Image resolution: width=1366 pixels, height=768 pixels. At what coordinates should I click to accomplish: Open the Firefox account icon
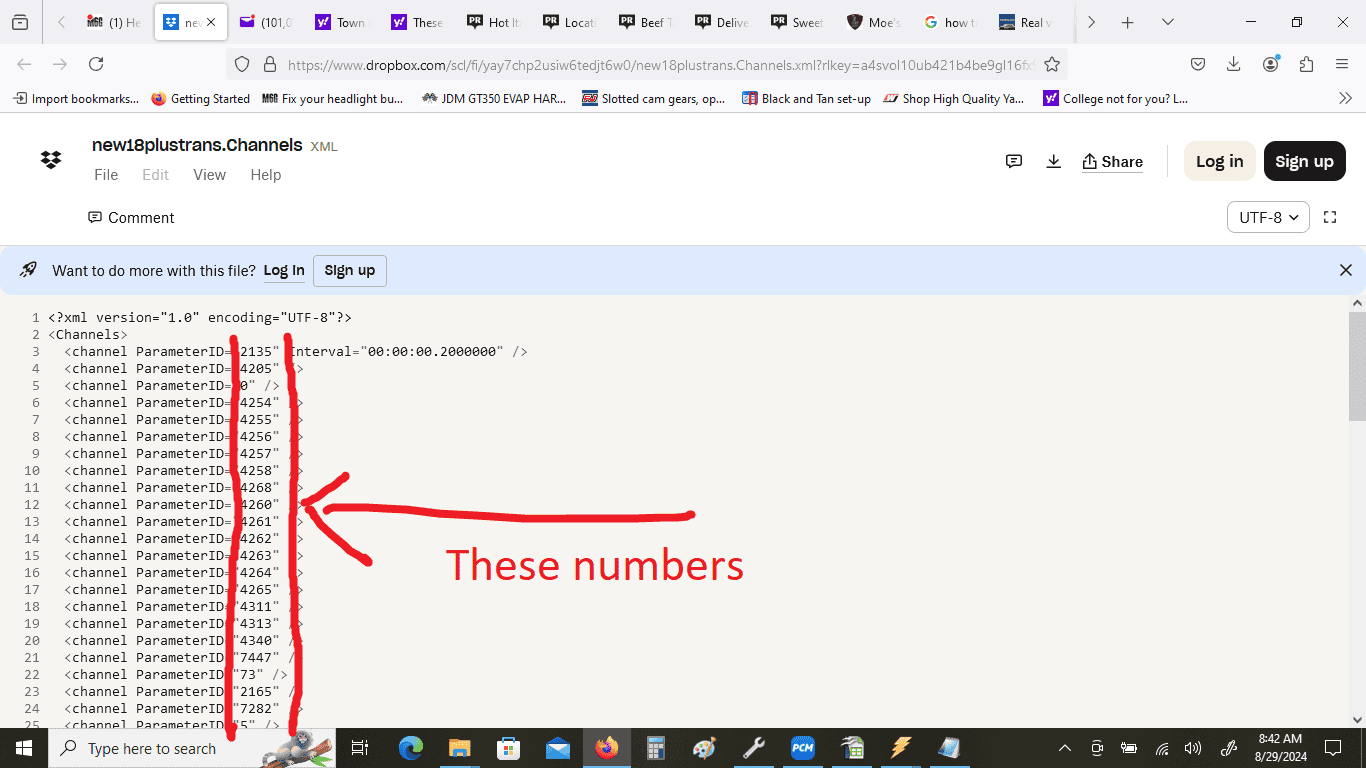coord(1271,64)
